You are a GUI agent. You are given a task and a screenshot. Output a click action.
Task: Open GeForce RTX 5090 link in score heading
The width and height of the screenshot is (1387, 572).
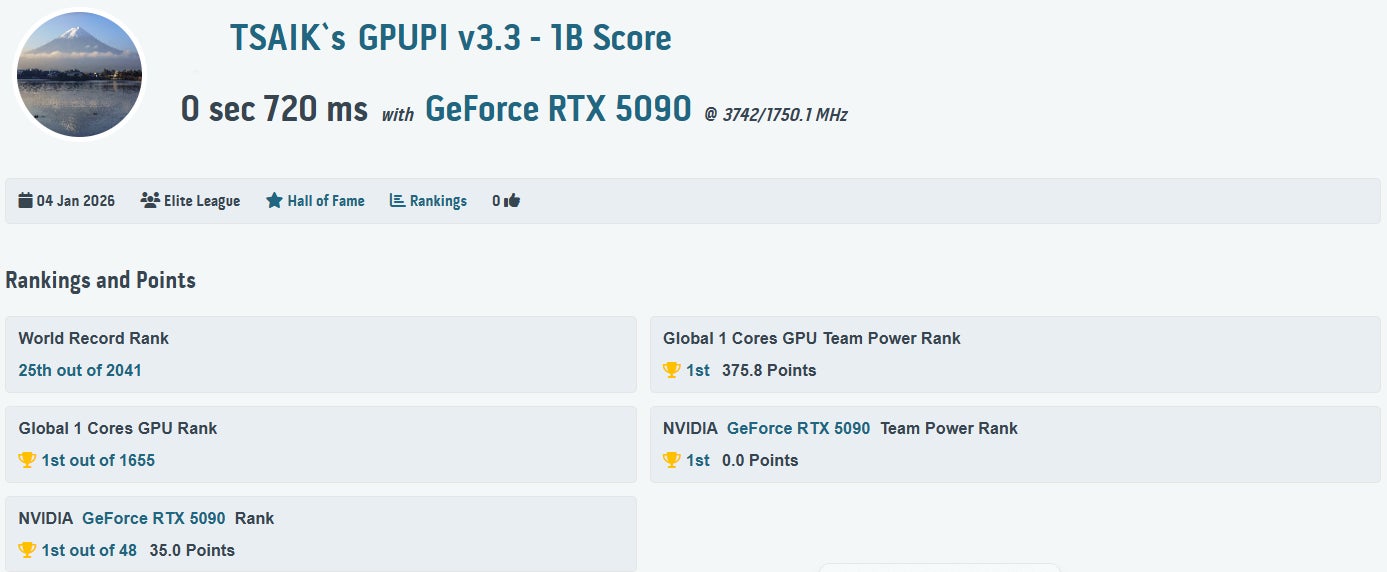point(558,108)
